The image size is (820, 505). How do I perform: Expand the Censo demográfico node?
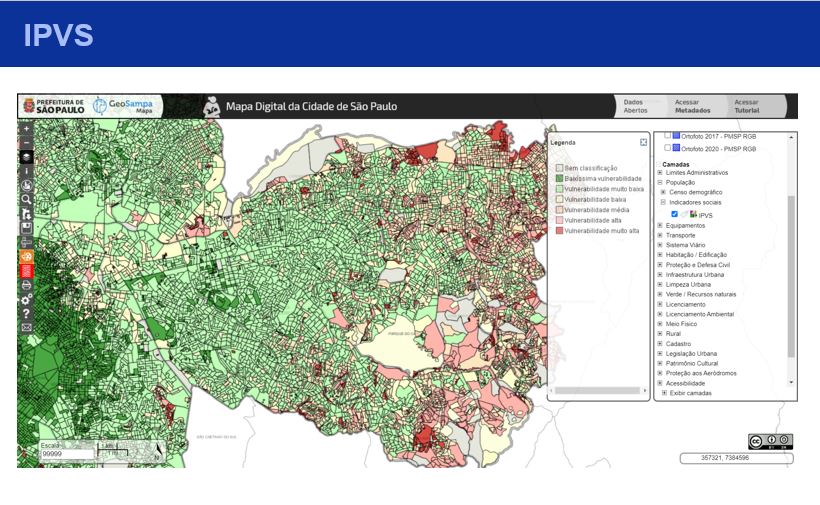click(664, 192)
